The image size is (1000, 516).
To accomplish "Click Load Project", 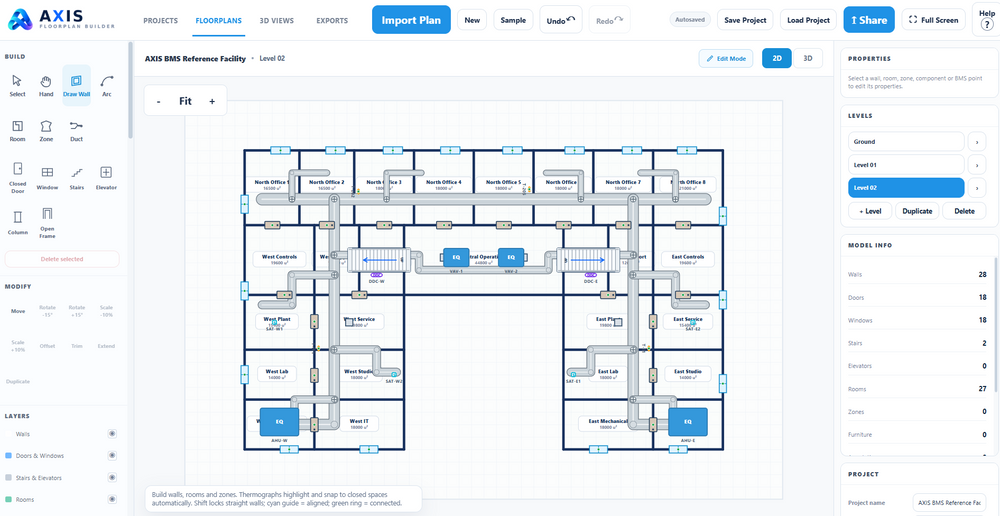I will (809, 20).
